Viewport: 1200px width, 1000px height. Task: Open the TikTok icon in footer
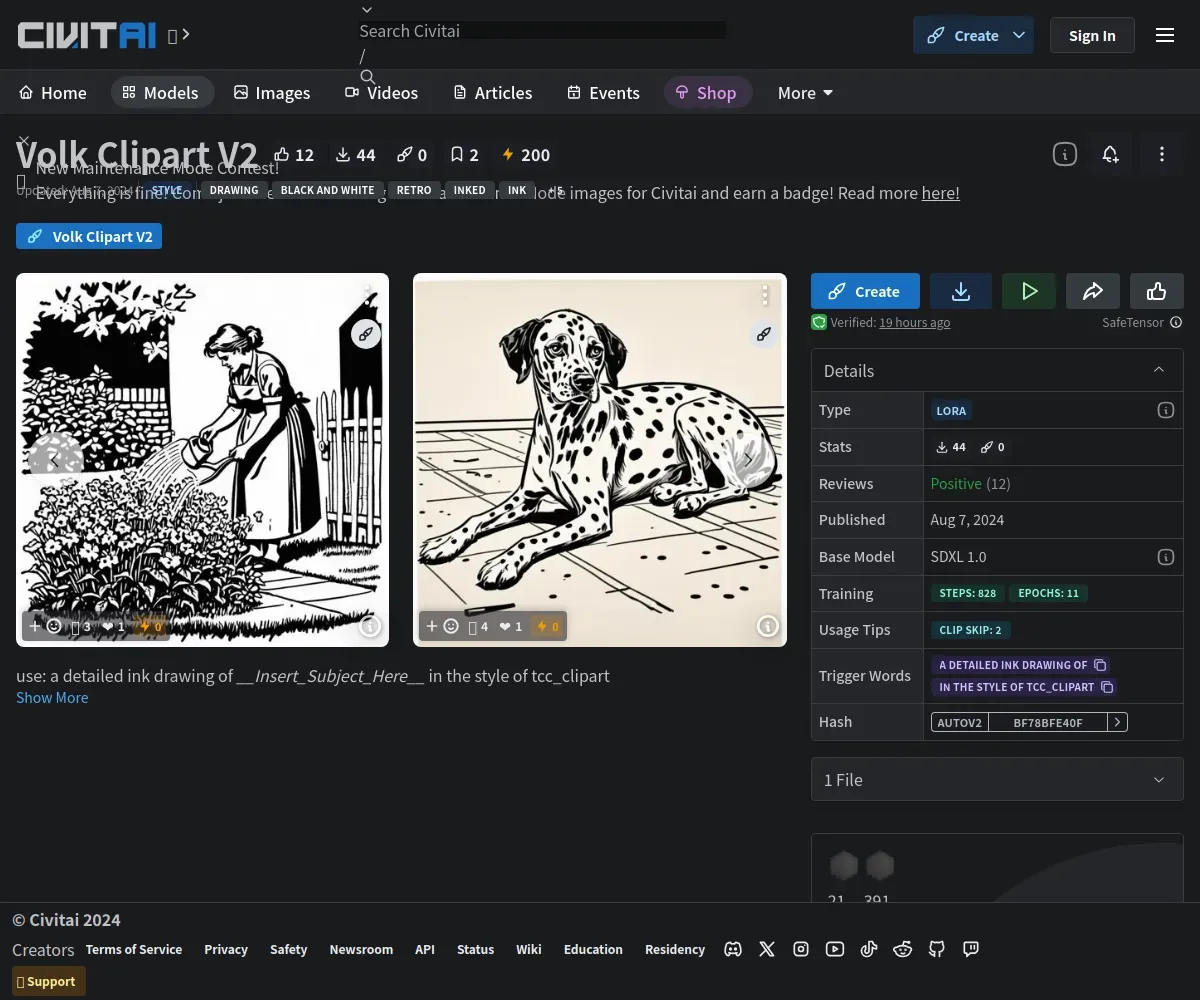[x=869, y=949]
